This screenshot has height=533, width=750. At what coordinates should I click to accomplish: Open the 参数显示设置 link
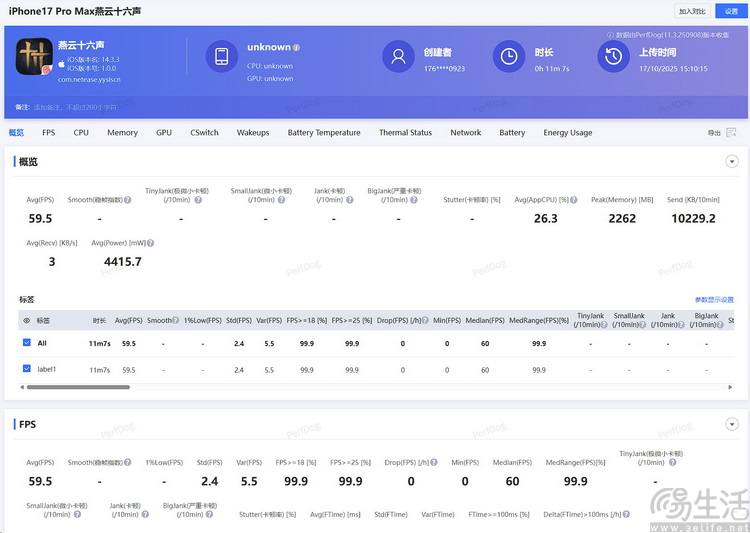tap(714, 300)
